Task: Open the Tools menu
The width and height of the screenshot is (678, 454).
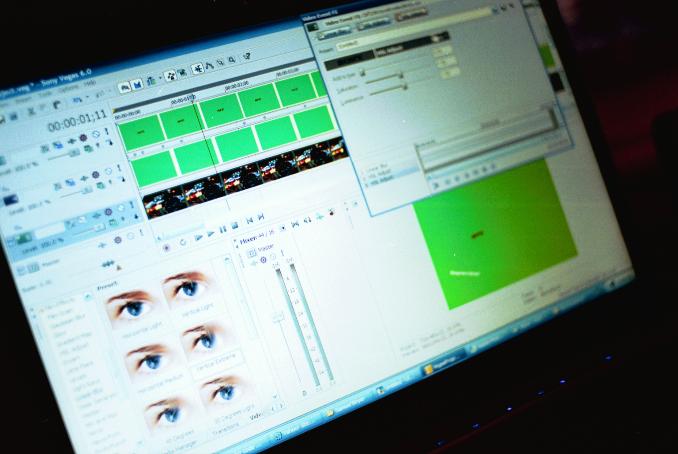Action: point(45,95)
